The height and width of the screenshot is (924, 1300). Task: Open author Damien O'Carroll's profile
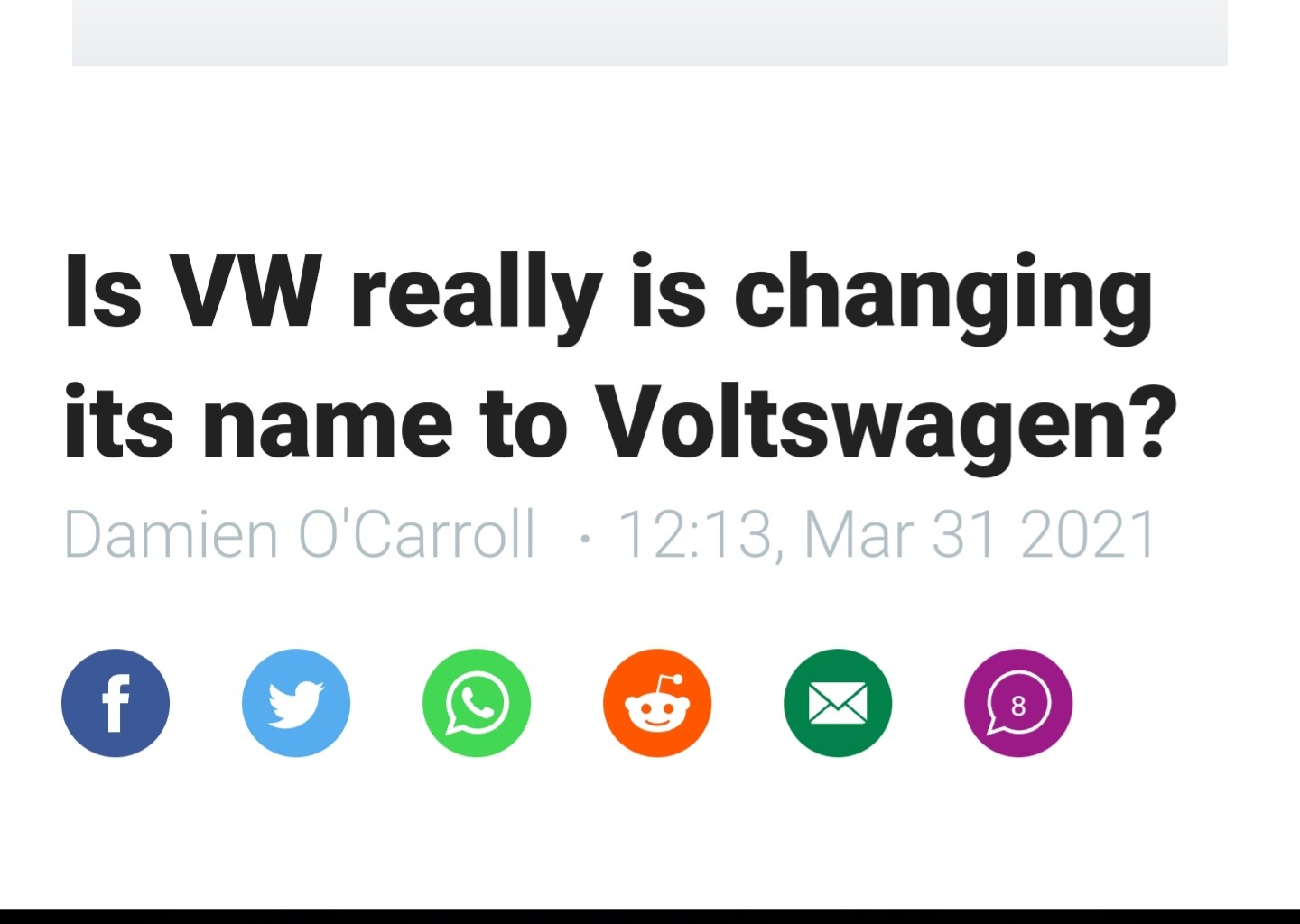point(300,533)
